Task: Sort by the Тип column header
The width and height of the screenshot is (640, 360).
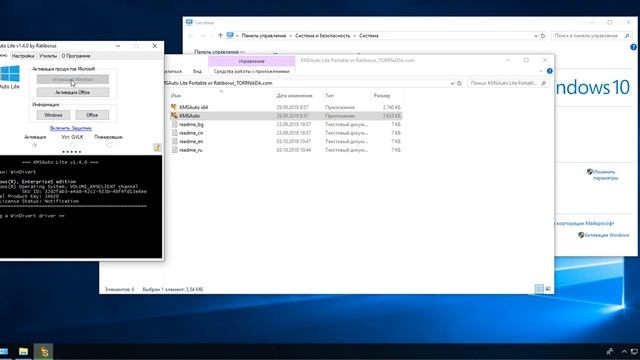Action: [x=329, y=96]
